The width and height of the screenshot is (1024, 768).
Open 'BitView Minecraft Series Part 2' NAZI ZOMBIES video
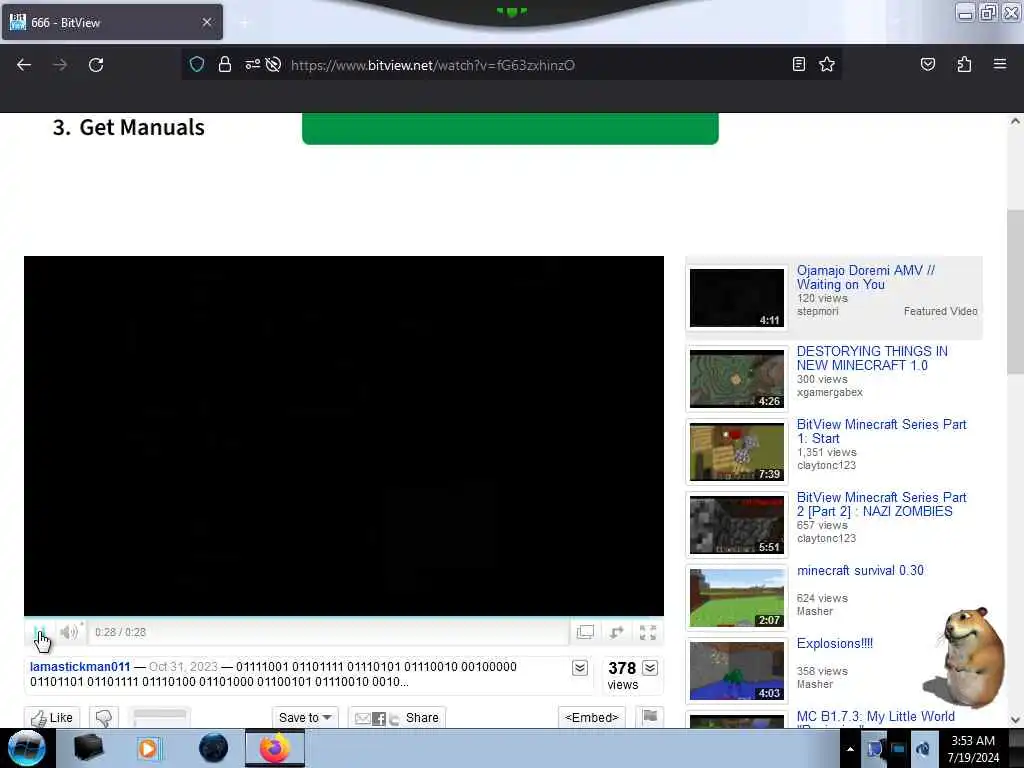click(881, 504)
